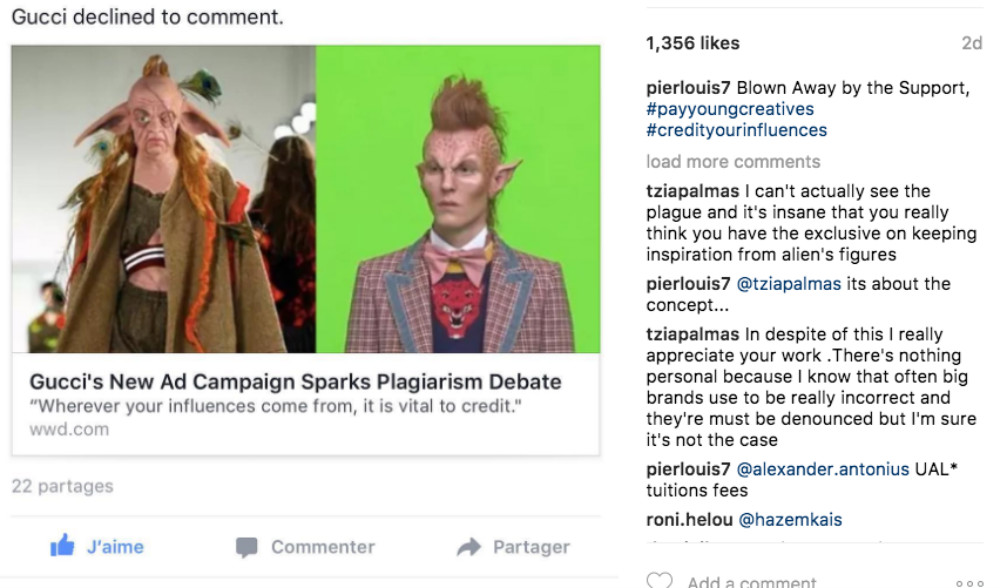Open the #credityourinfluences hashtag

point(736,130)
